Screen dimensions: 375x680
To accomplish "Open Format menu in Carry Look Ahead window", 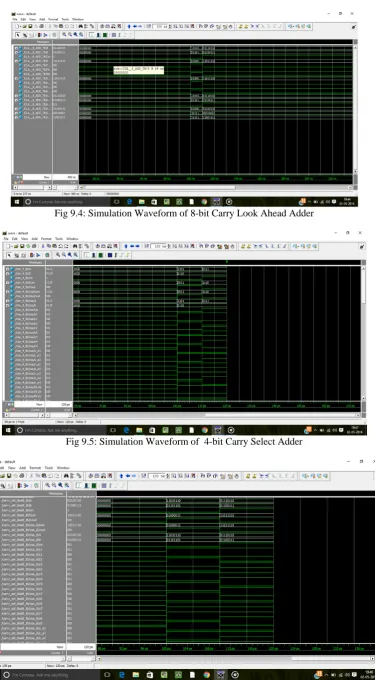I will [x=53, y=19].
